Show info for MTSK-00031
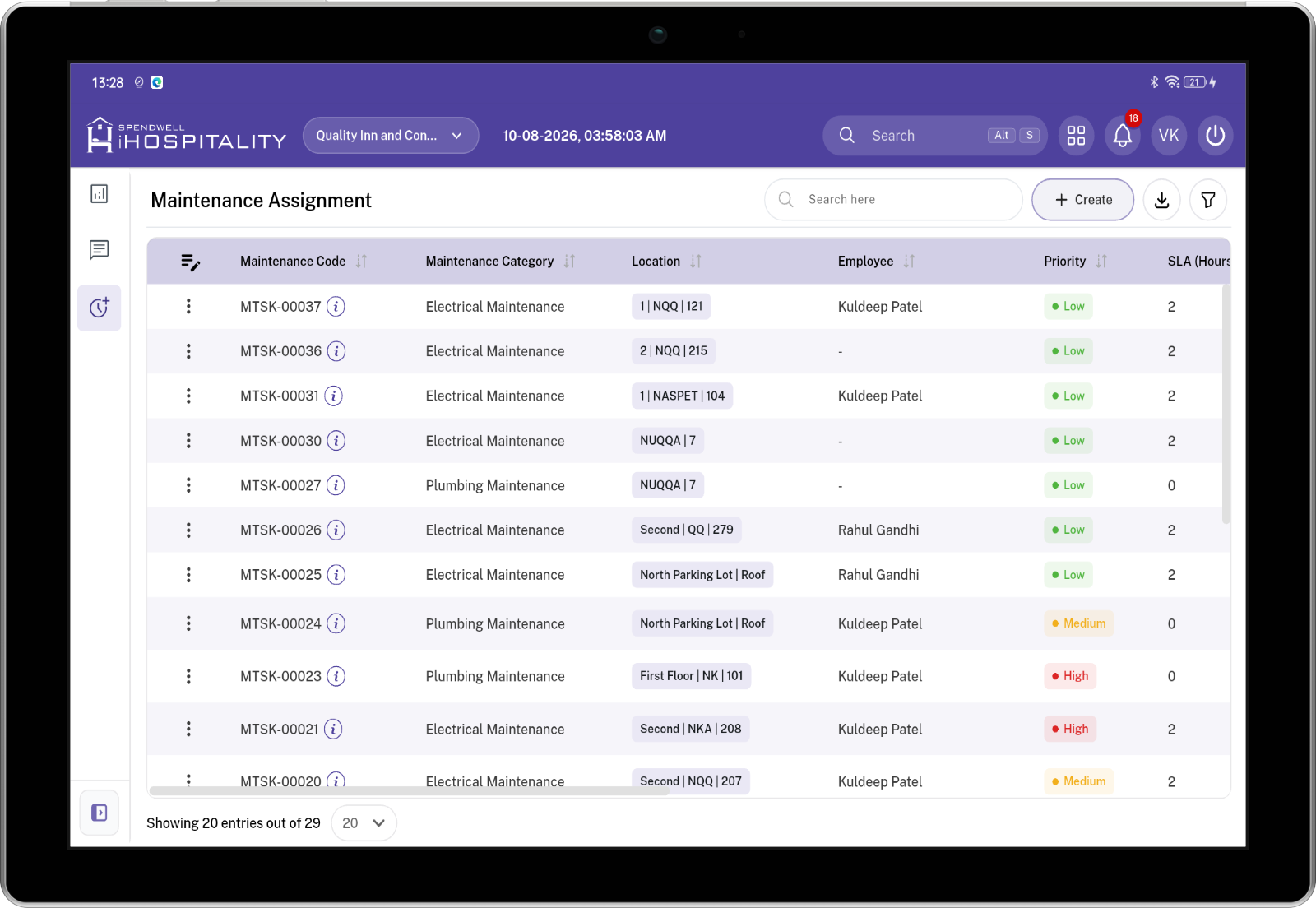This screenshot has width=1316, height=908. click(x=333, y=396)
